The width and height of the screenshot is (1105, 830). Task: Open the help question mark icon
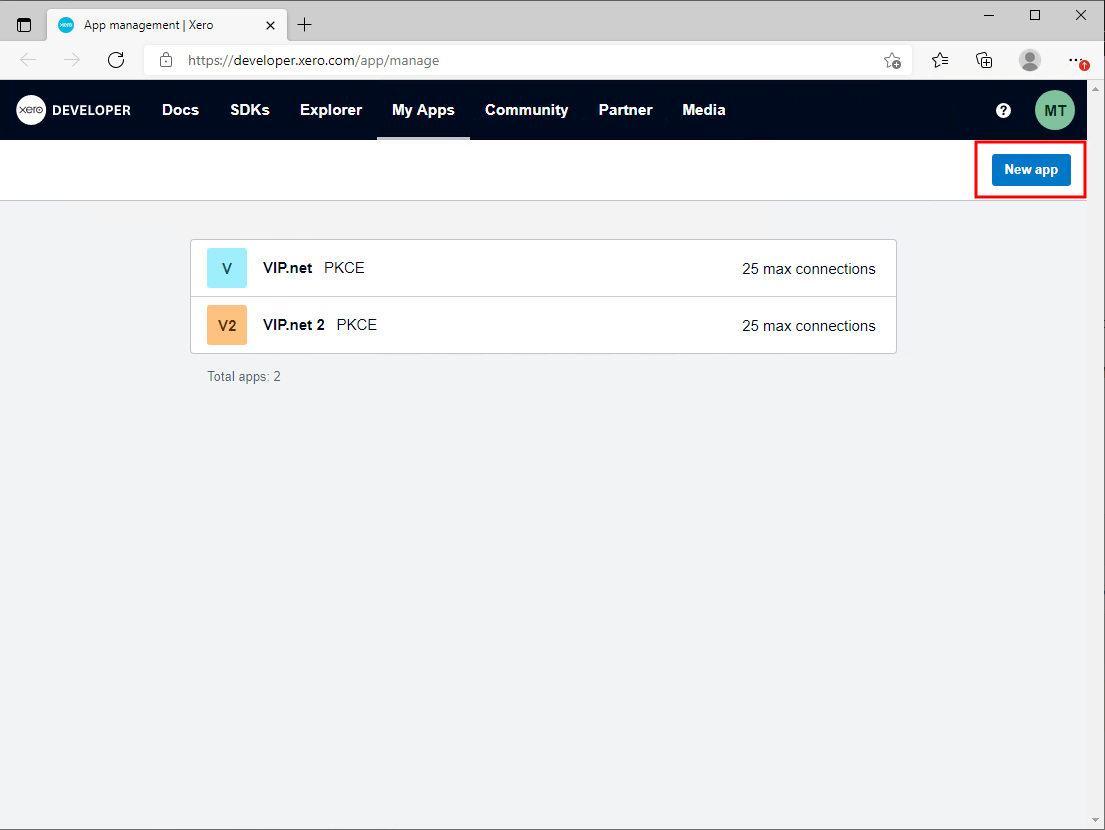(1003, 110)
